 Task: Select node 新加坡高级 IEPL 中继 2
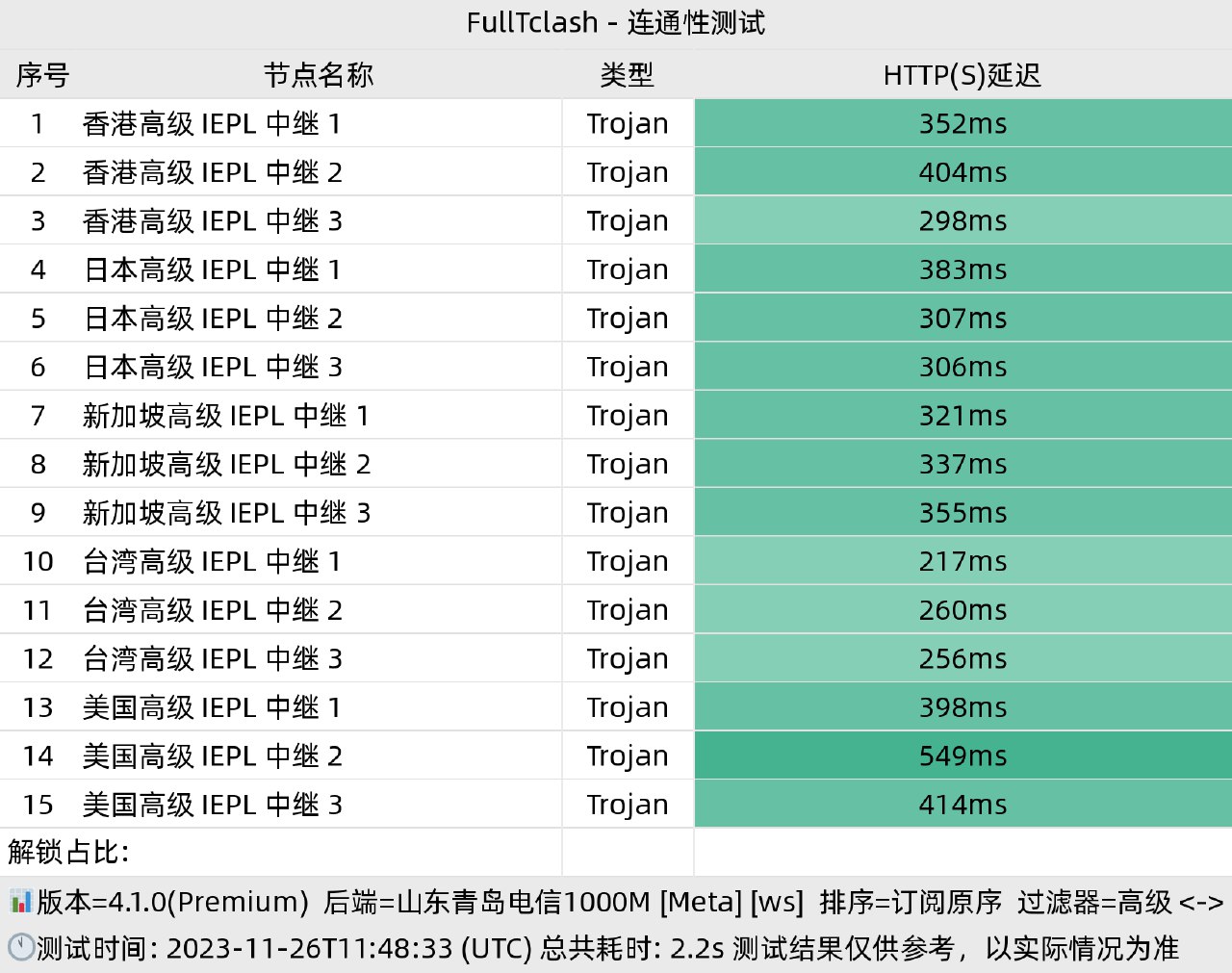coord(227,464)
